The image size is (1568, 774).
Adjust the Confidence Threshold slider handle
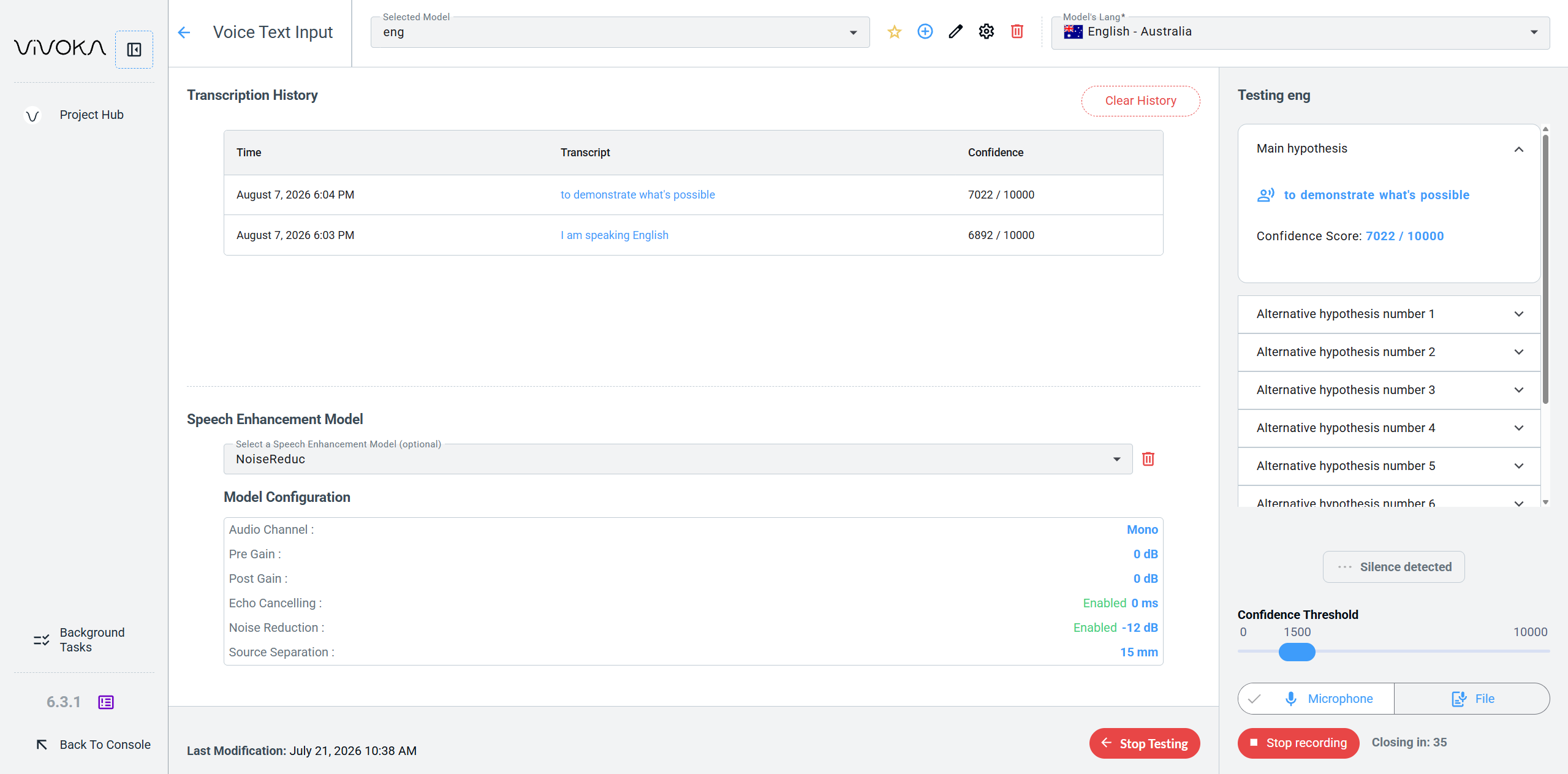(1297, 652)
